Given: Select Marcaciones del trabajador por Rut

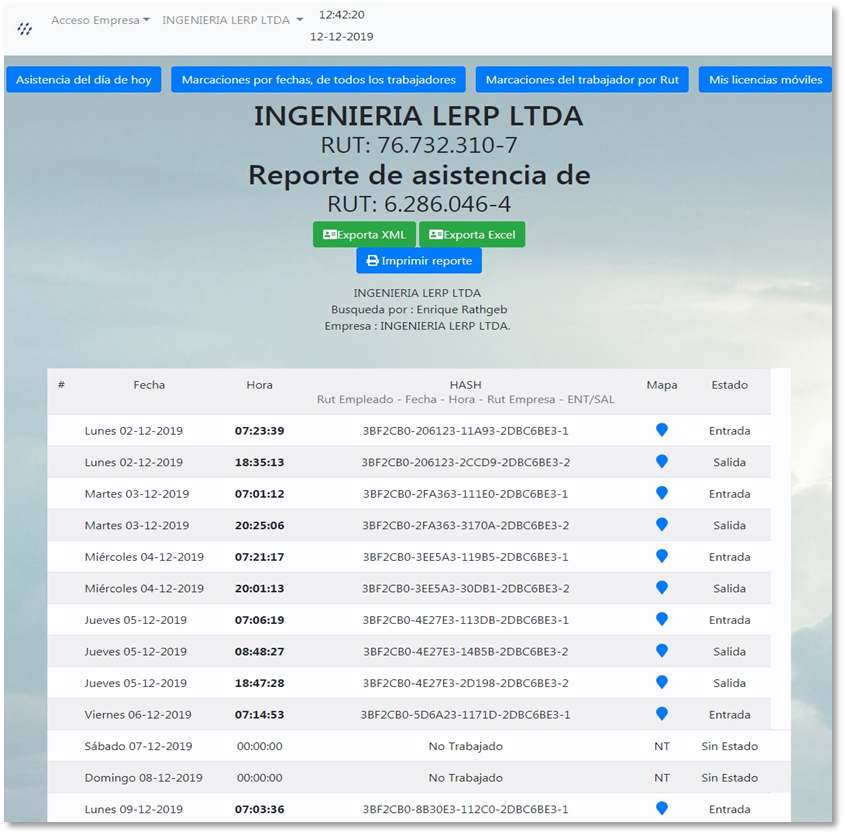Looking at the screenshot, I should [x=582, y=80].
